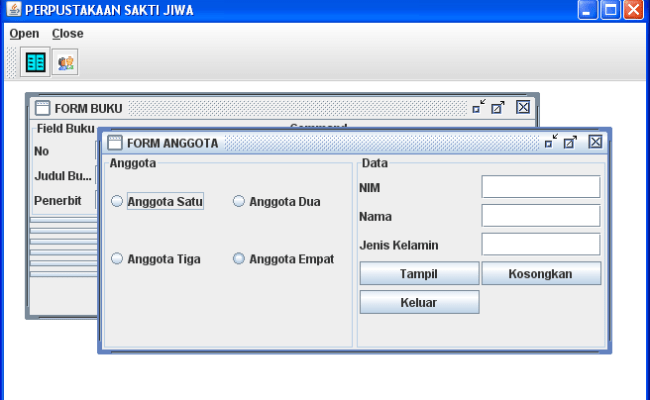Viewport: 650px width, 400px height.
Task: Click the FORM BUKU title bar text
Action: pyautogui.click(x=88, y=108)
